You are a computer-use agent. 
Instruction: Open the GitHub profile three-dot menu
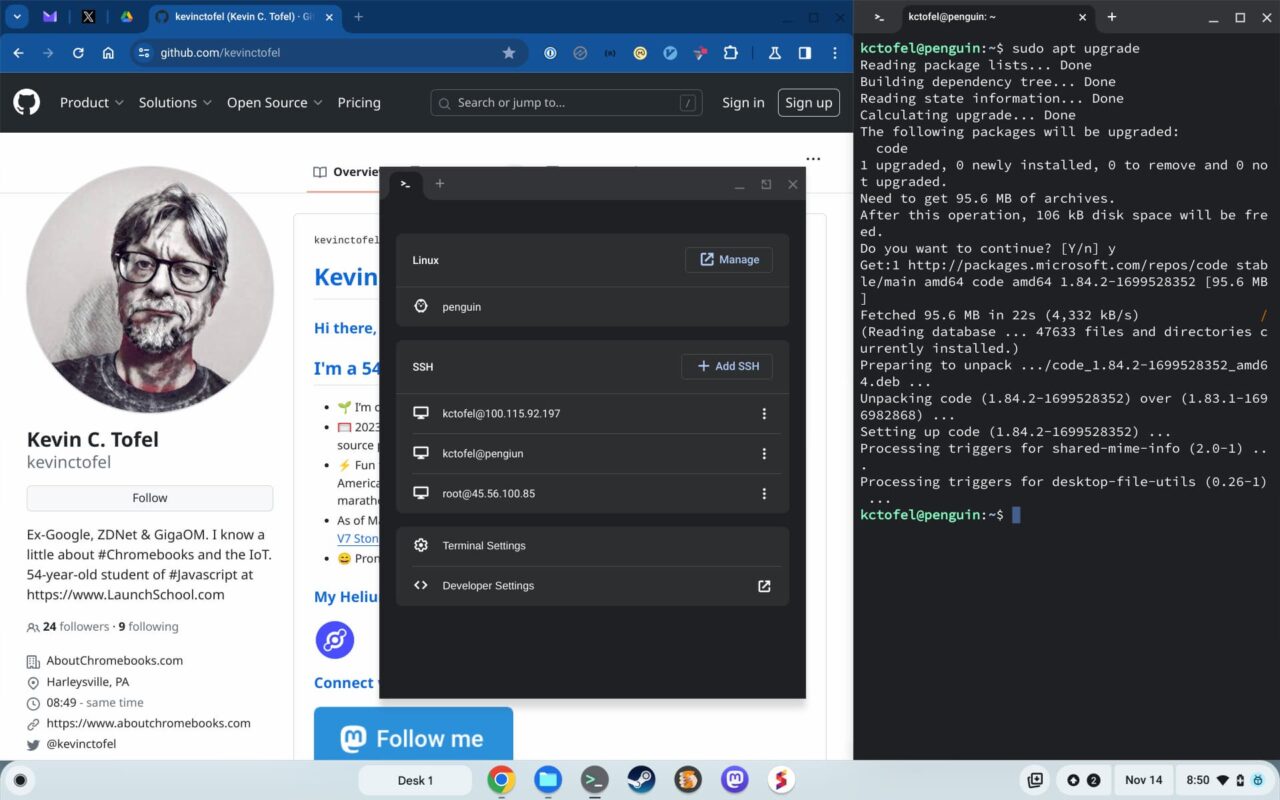click(813, 159)
